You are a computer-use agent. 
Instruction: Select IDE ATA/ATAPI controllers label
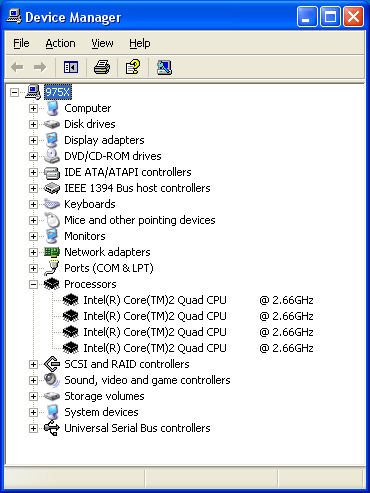point(128,172)
